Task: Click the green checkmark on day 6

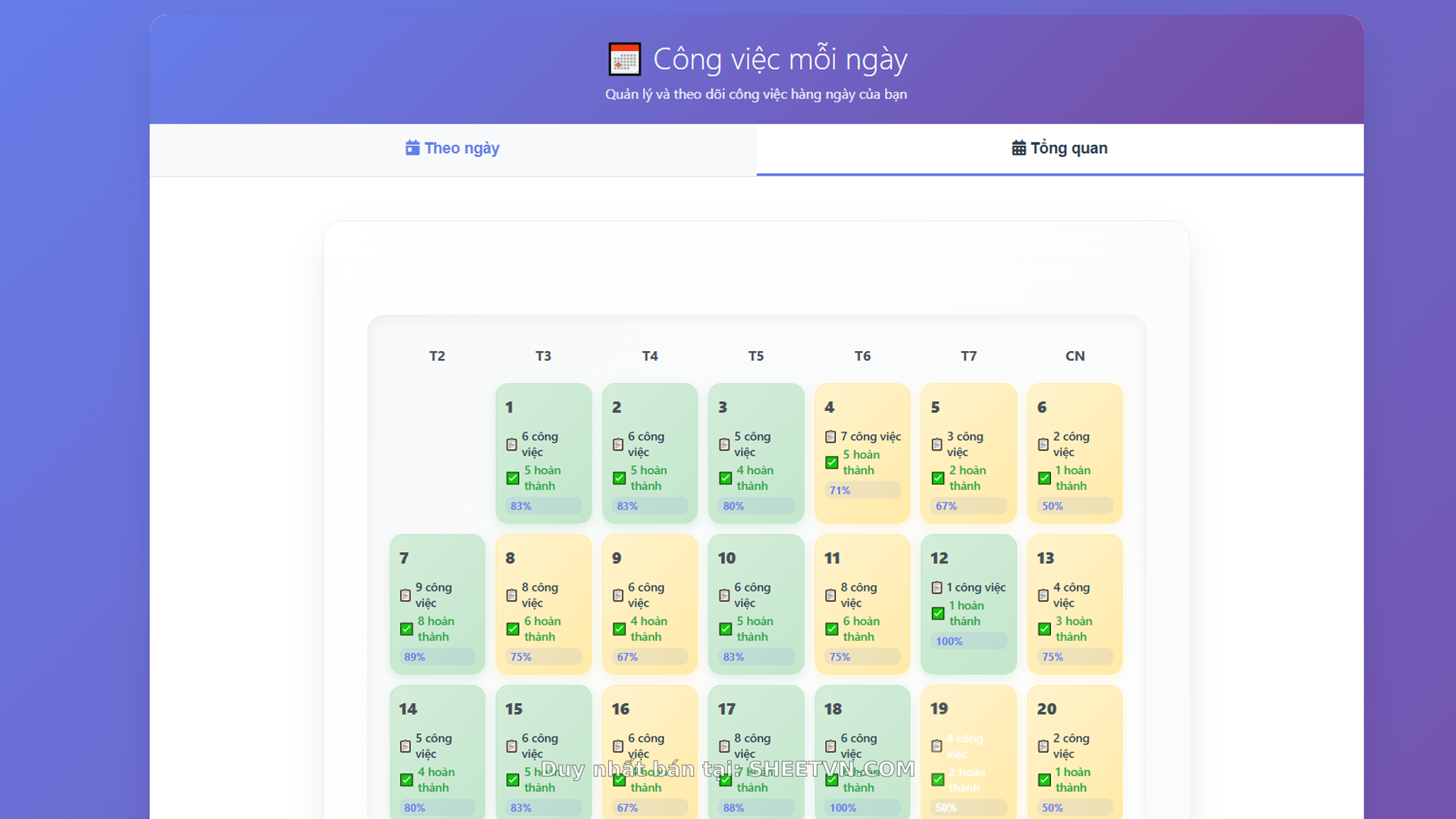Action: [1044, 478]
